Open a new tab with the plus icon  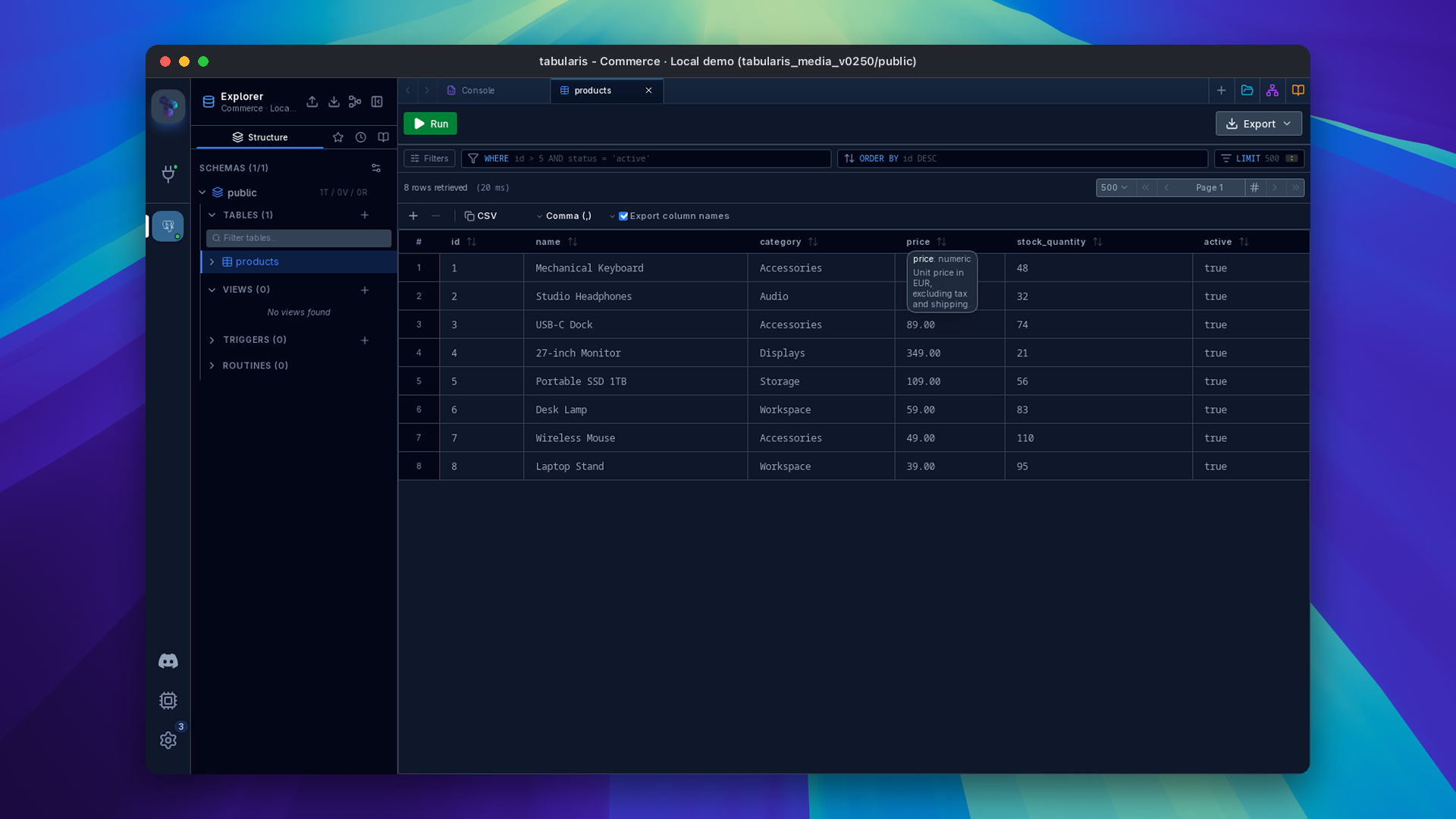1221,90
